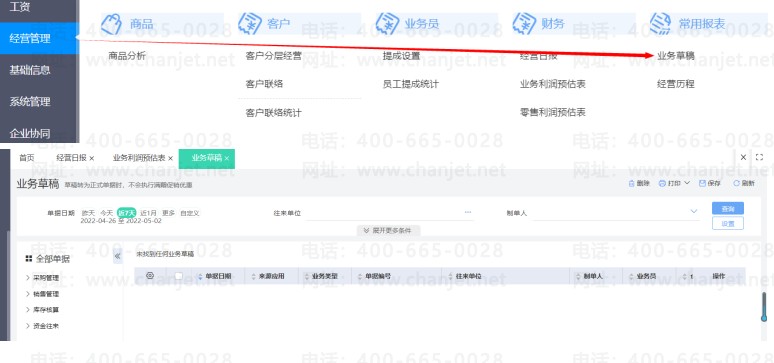This screenshot has height=363, width=774.
Task: Collapse the left tree with double-chevron icon
Action: pyautogui.click(x=117, y=256)
